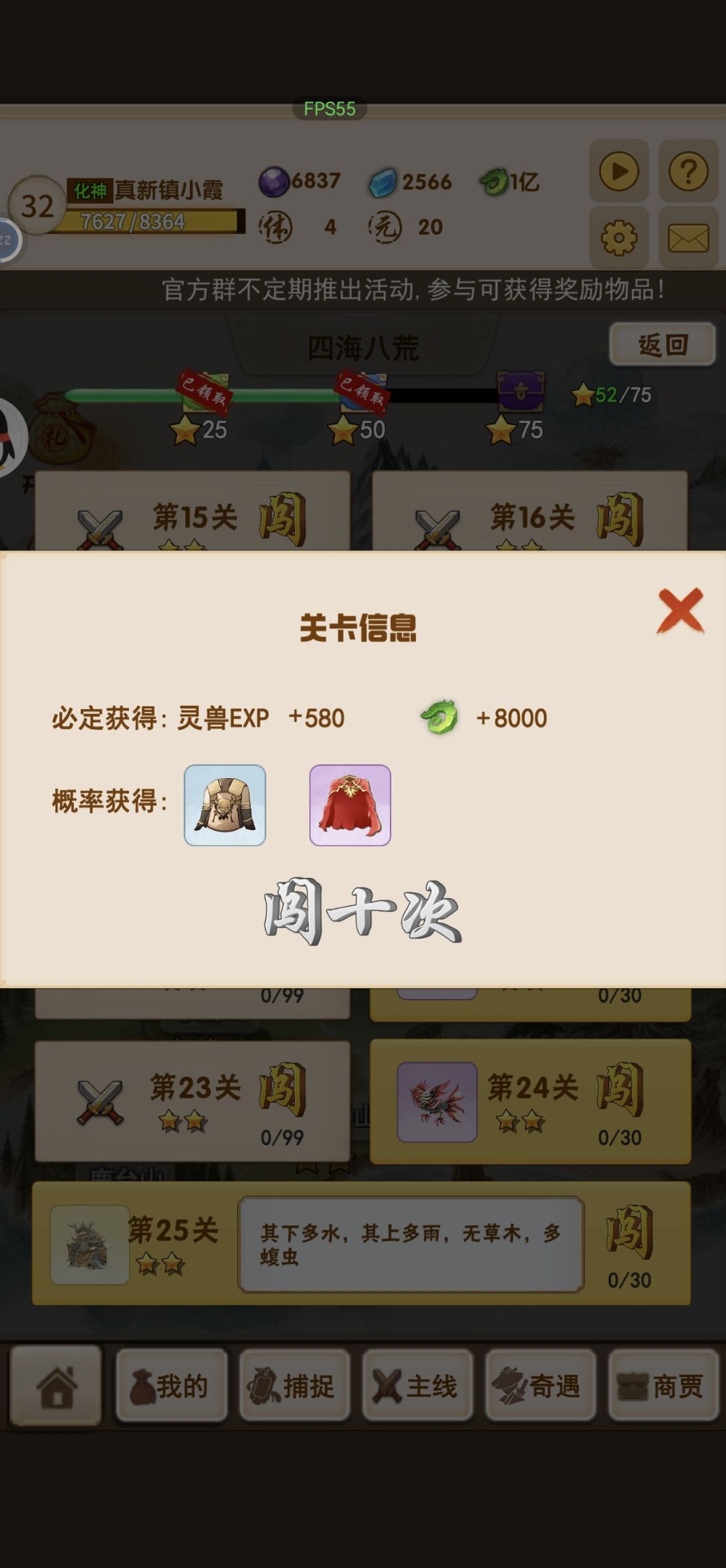Click the question mark help icon

[x=688, y=171]
